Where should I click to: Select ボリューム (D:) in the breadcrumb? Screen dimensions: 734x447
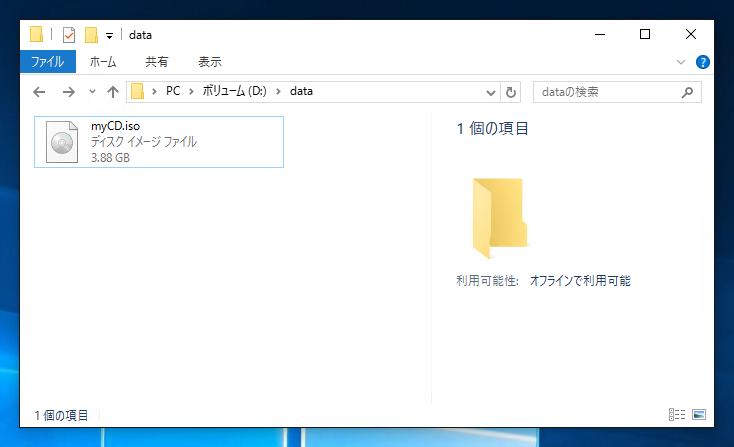(234, 91)
